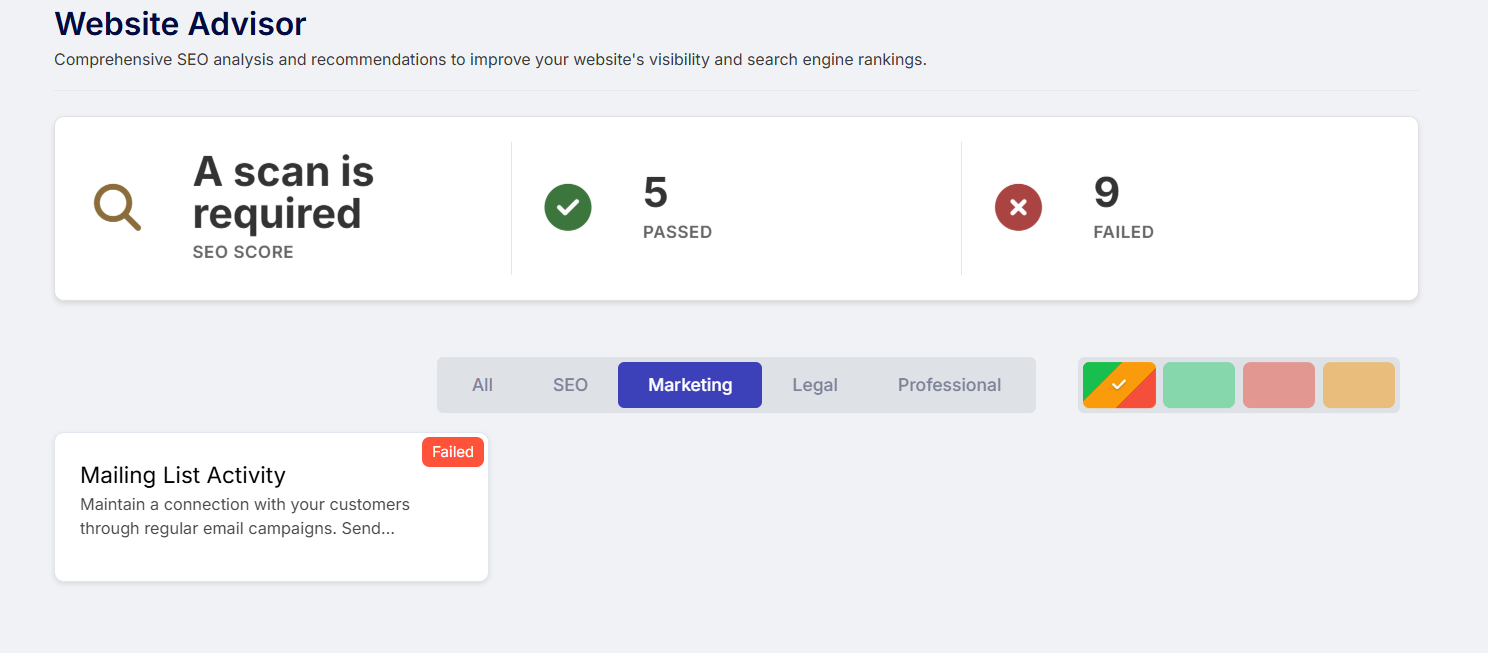
Task: Click the 5 Passed count
Action: (x=655, y=193)
